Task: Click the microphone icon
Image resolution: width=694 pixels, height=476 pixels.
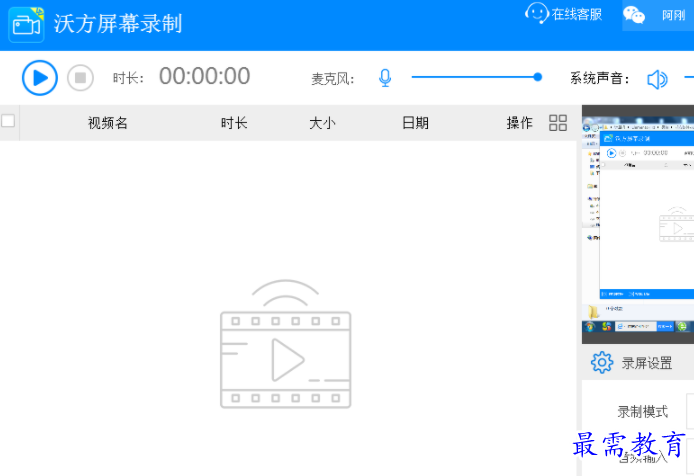Action: (x=385, y=78)
